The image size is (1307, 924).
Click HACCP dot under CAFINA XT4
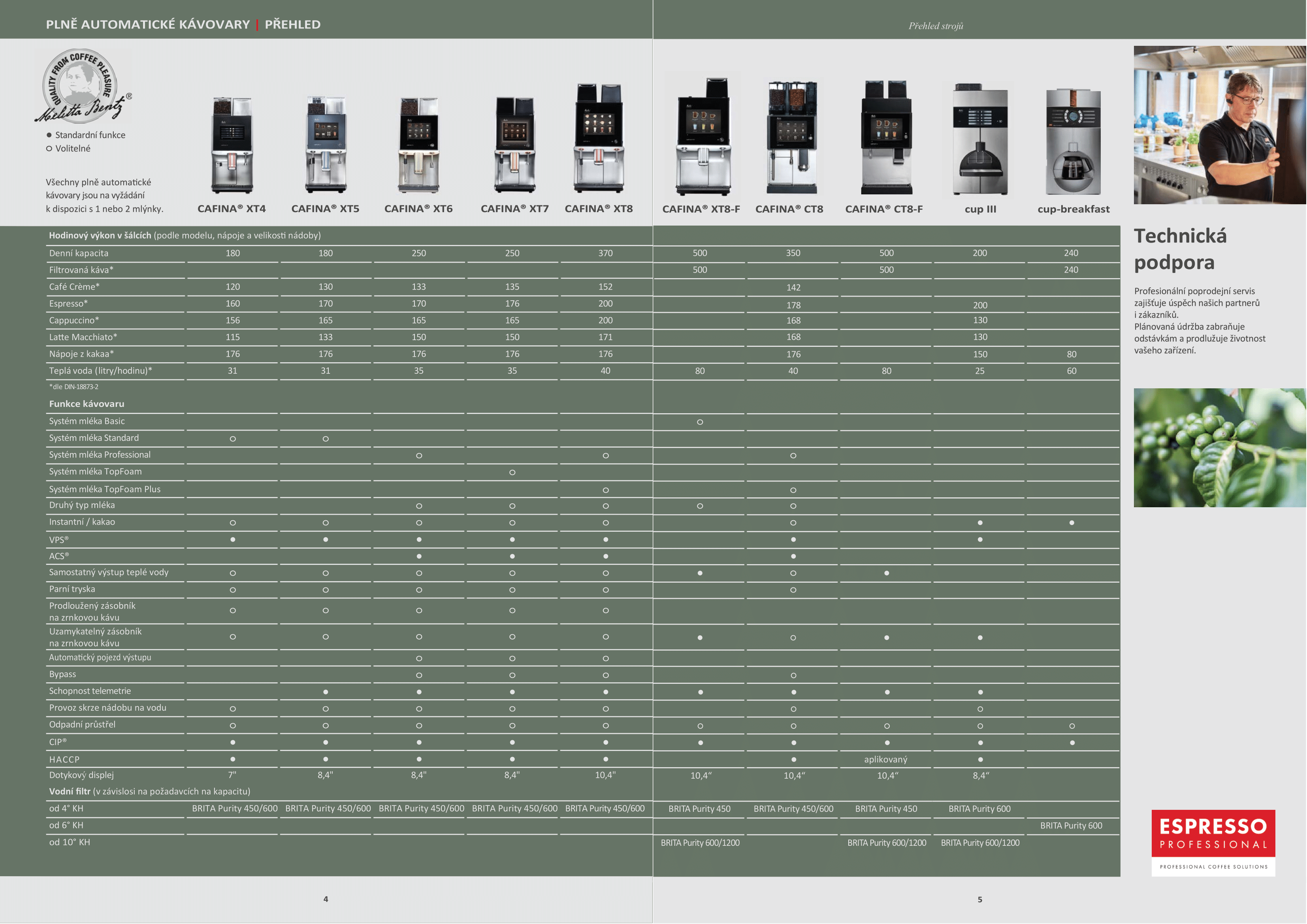coord(233,759)
